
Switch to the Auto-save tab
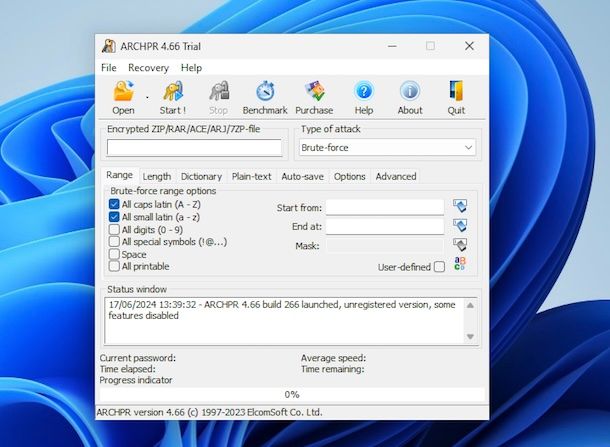pyautogui.click(x=303, y=177)
